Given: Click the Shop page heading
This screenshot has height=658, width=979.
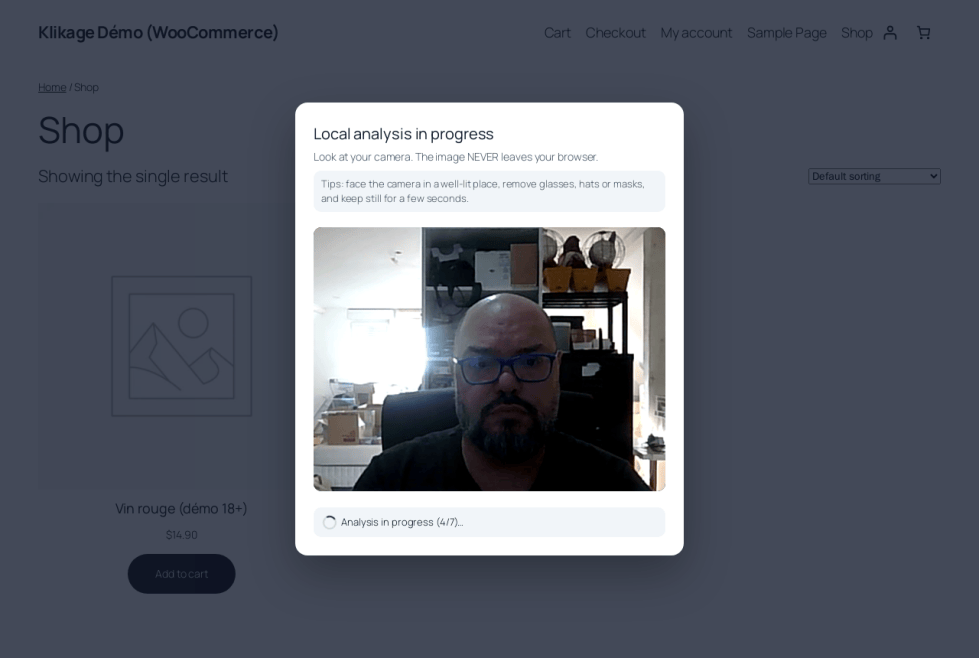Looking at the screenshot, I should point(81,130).
